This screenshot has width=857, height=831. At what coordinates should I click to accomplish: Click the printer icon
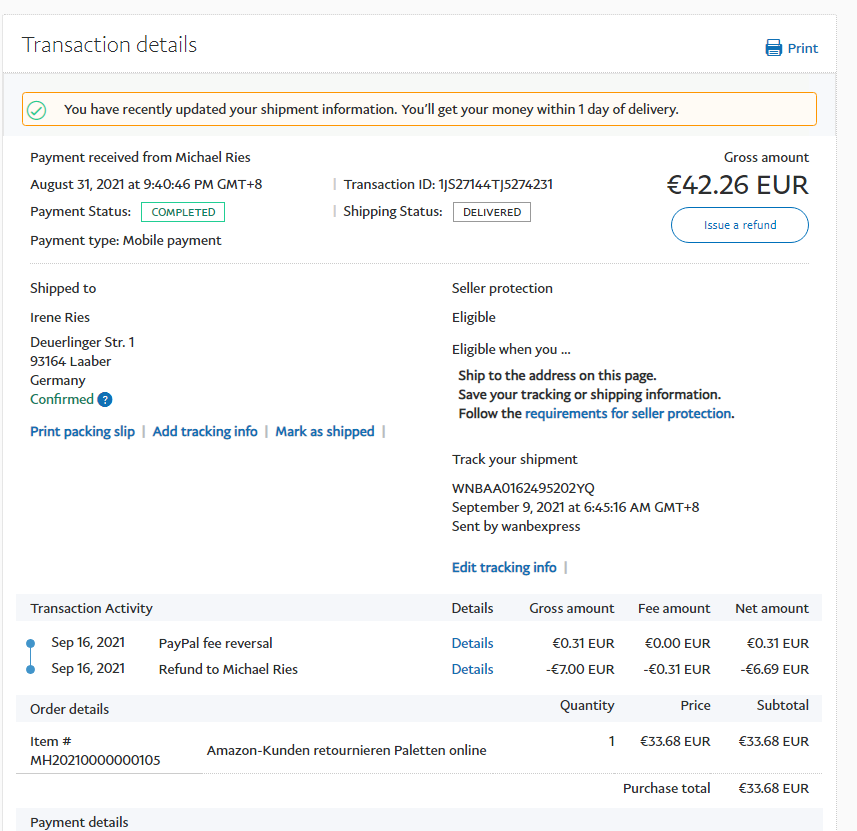(773, 48)
